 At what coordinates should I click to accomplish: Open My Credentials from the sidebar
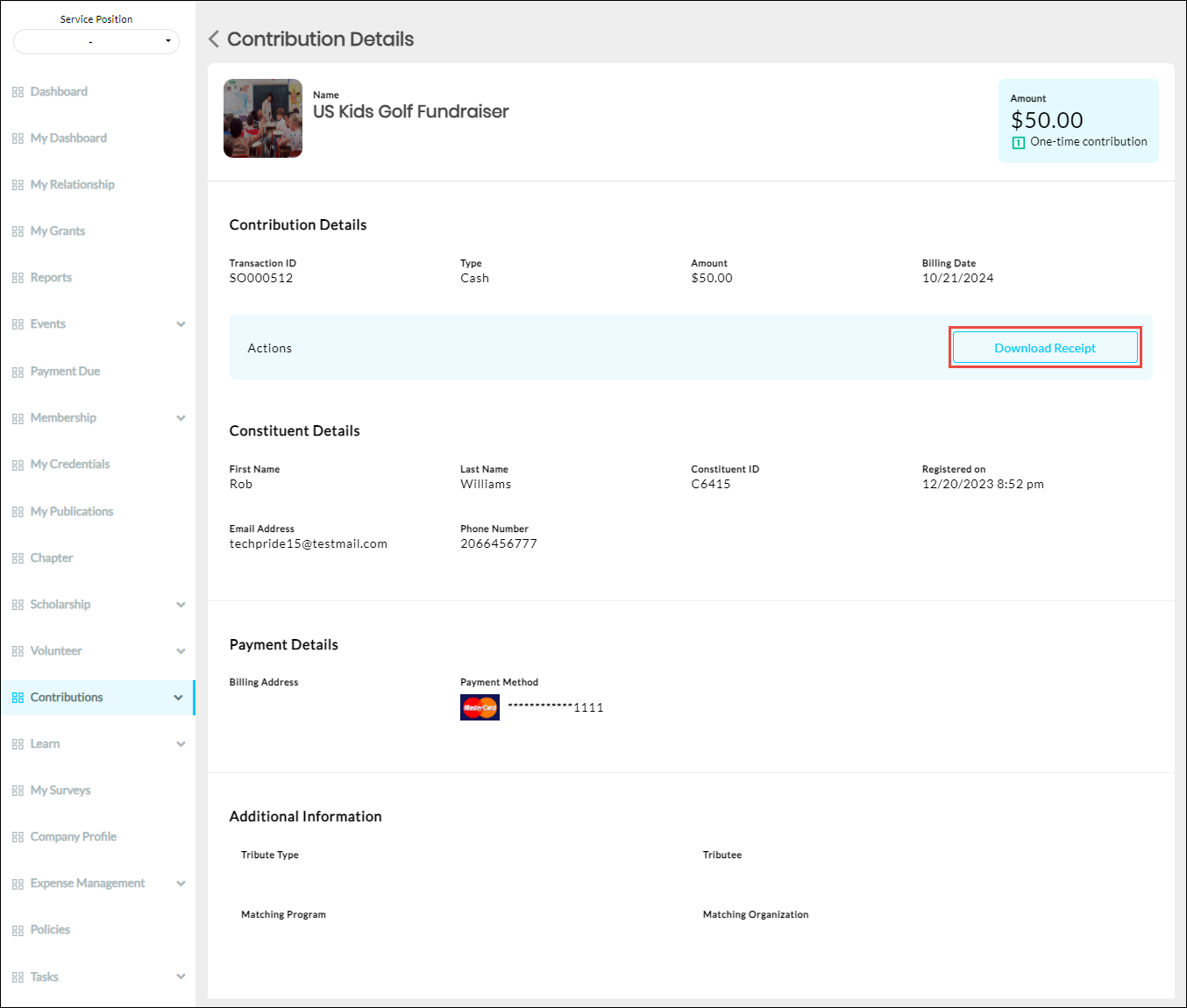click(70, 465)
